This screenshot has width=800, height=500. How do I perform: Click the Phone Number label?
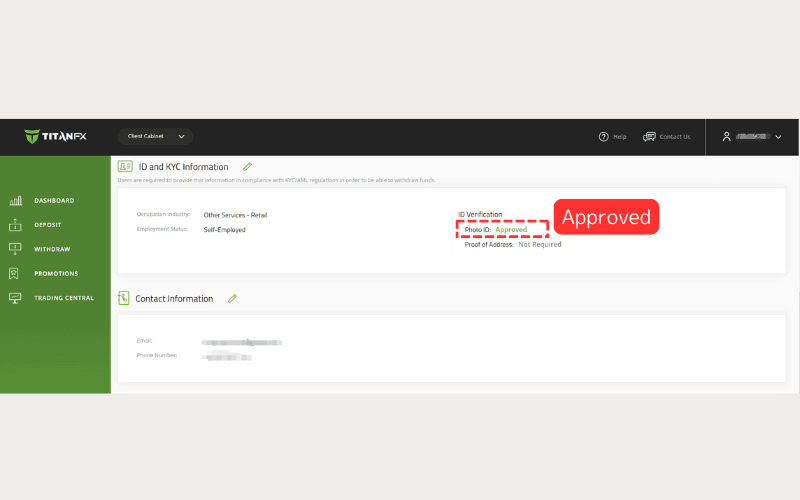point(157,355)
